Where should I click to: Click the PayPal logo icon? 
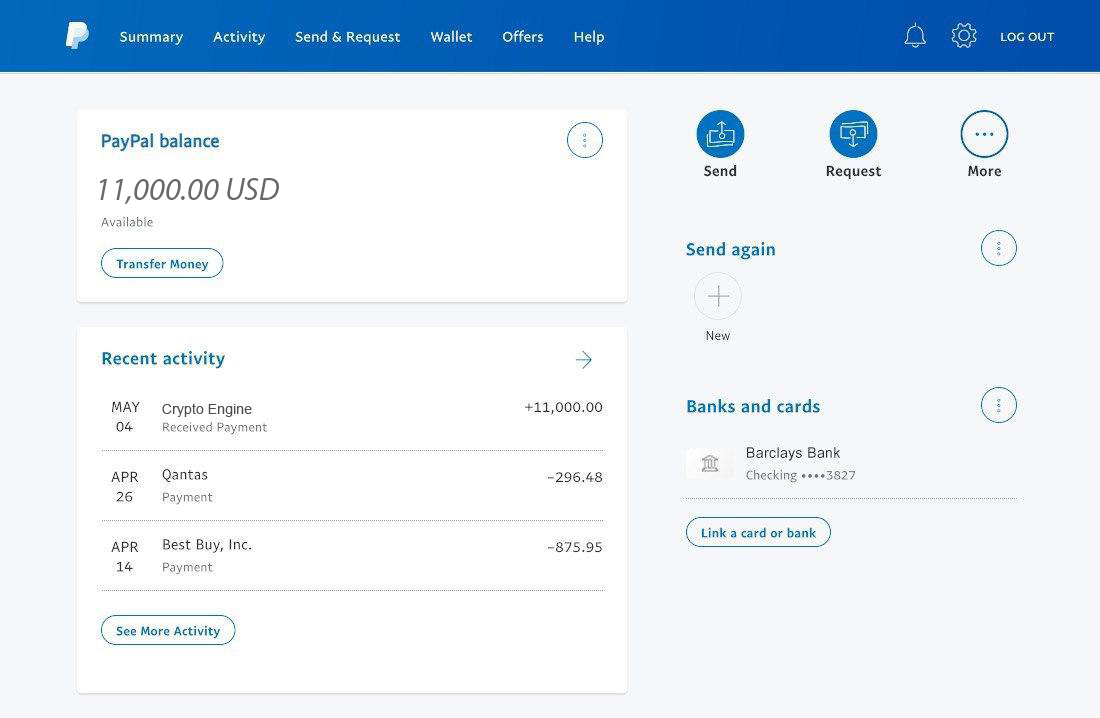(x=77, y=35)
